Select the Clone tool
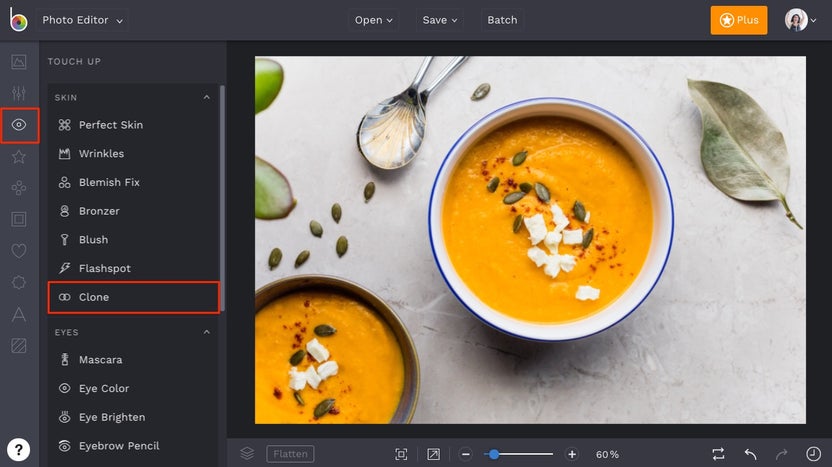 pos(133,297)
